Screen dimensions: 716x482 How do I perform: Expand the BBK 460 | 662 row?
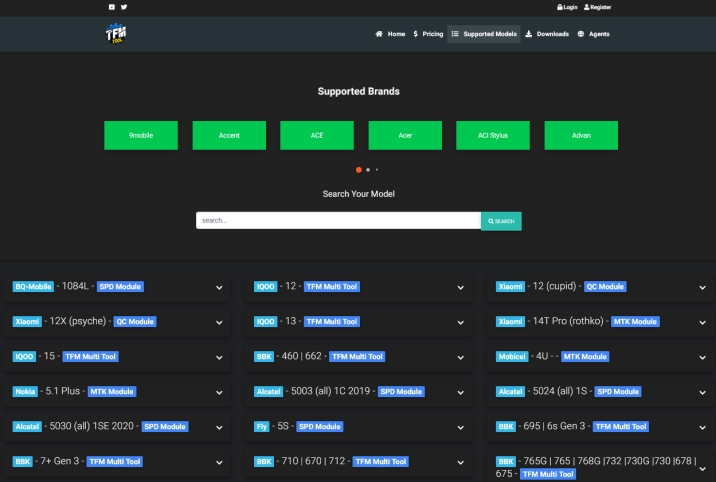pos(359,356)
